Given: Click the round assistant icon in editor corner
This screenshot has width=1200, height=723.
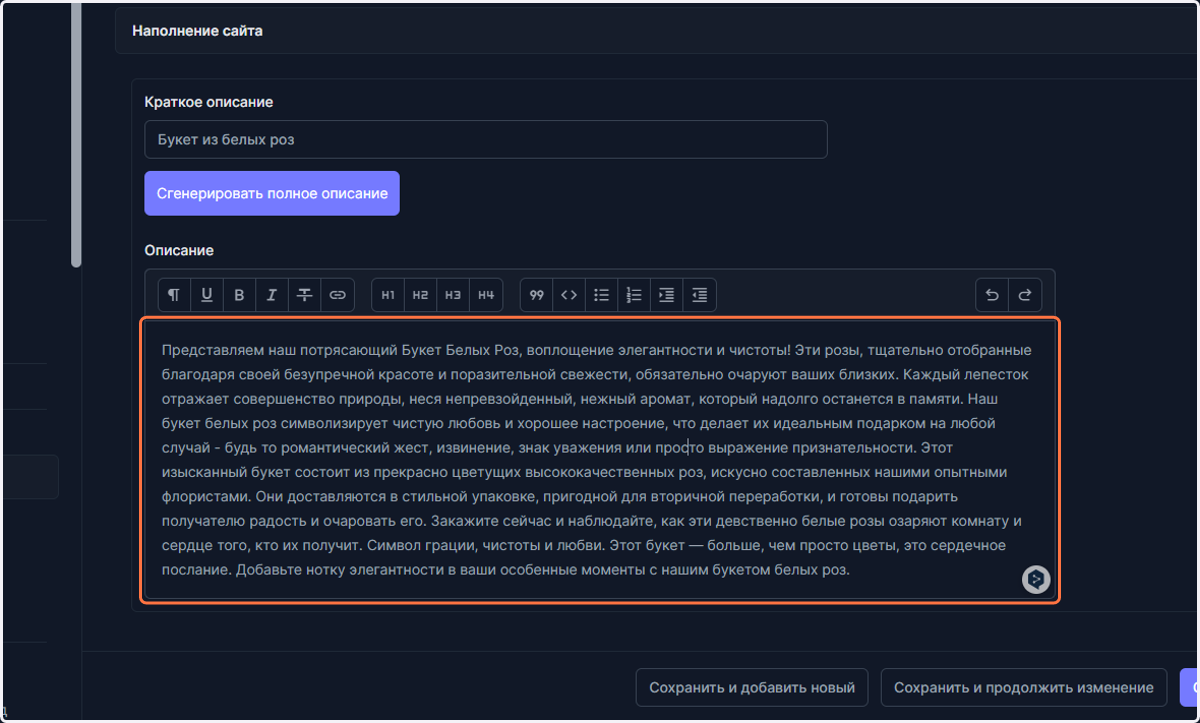Looking at the screenshot, I should click(1036, 579).
